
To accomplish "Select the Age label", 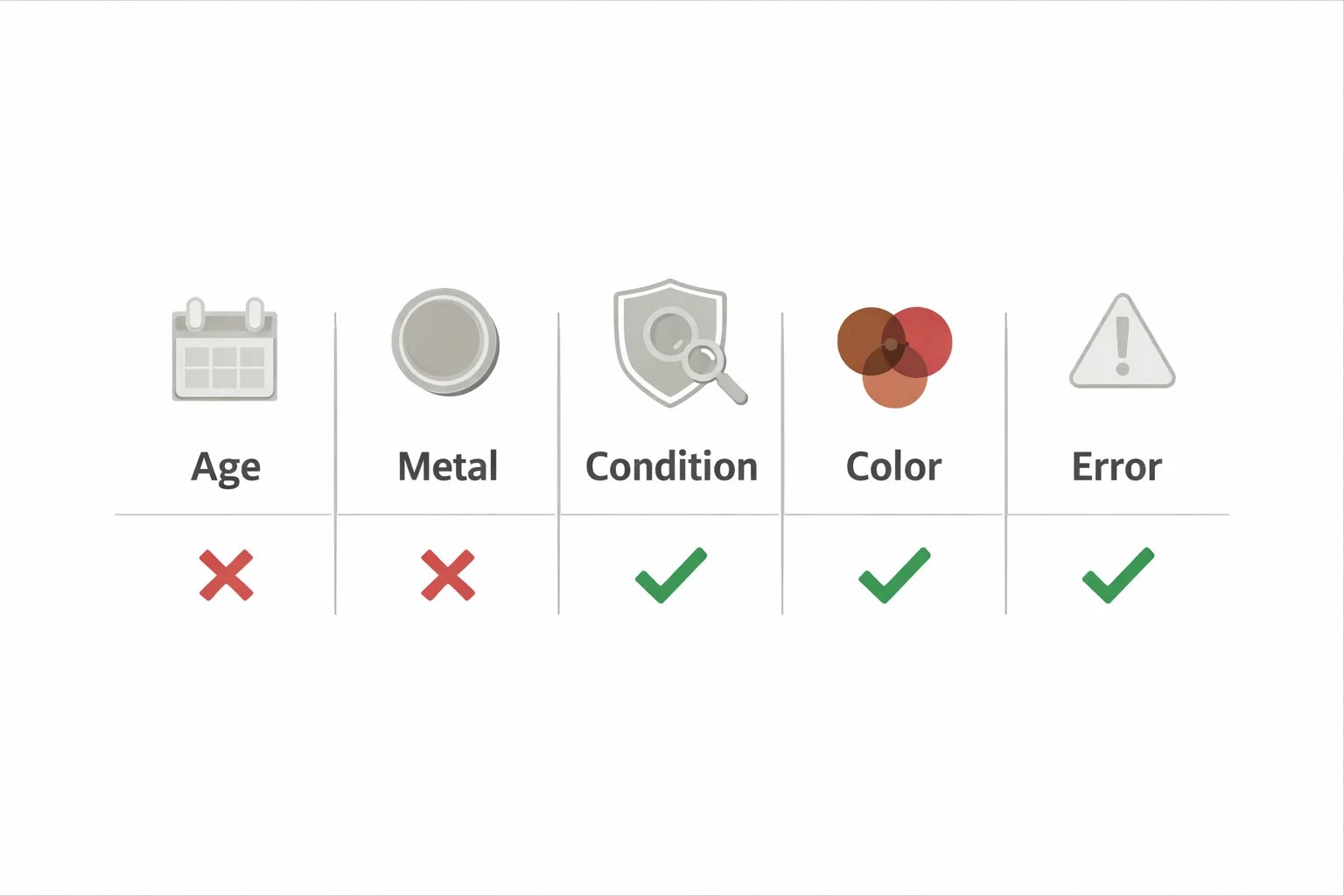I will [x=226, y=467].
